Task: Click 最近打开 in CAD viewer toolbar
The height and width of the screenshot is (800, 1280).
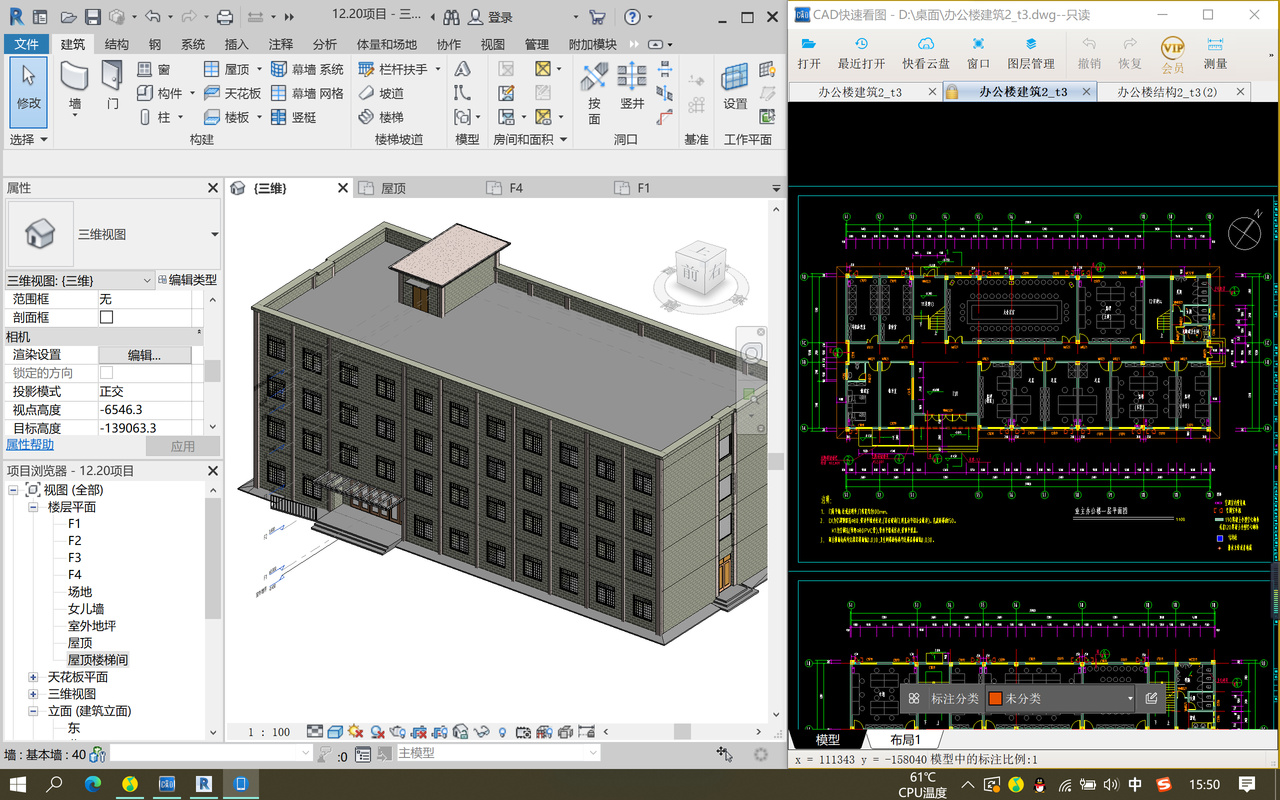Action: coord(861,53)
